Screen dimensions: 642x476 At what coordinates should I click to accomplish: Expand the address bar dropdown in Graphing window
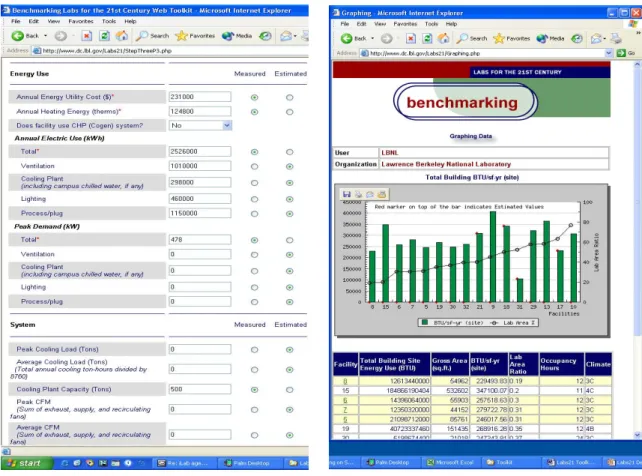click(608, 53)
